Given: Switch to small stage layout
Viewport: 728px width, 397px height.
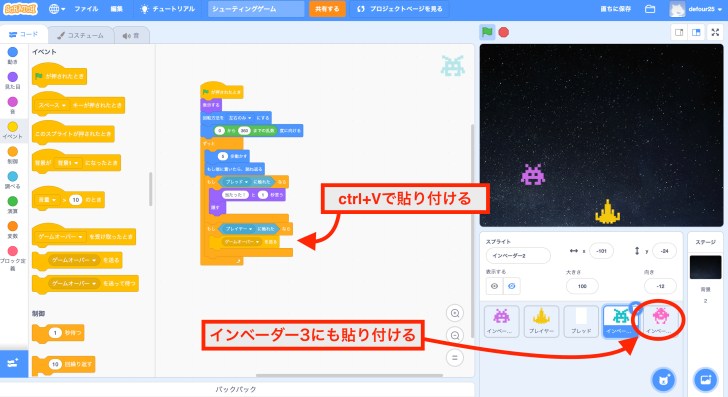Looking at the screenshot, I should (679, 32).
